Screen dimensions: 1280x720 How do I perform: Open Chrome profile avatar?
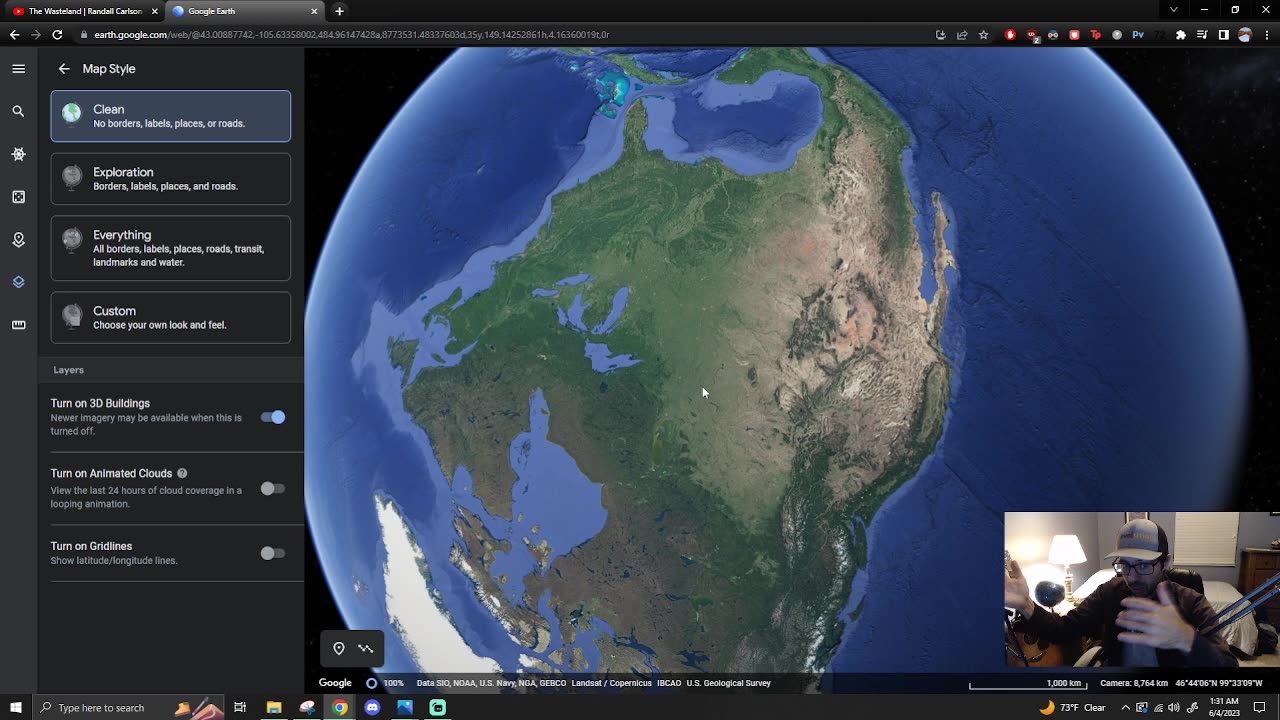[1245, 35]
